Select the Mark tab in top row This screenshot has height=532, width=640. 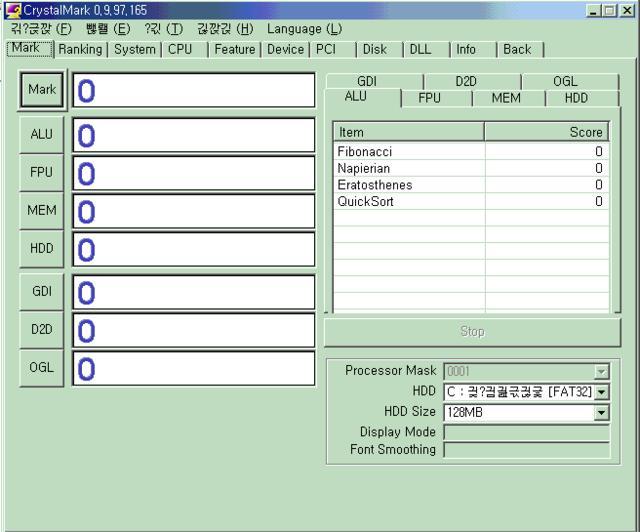click(x=30, y=49)
